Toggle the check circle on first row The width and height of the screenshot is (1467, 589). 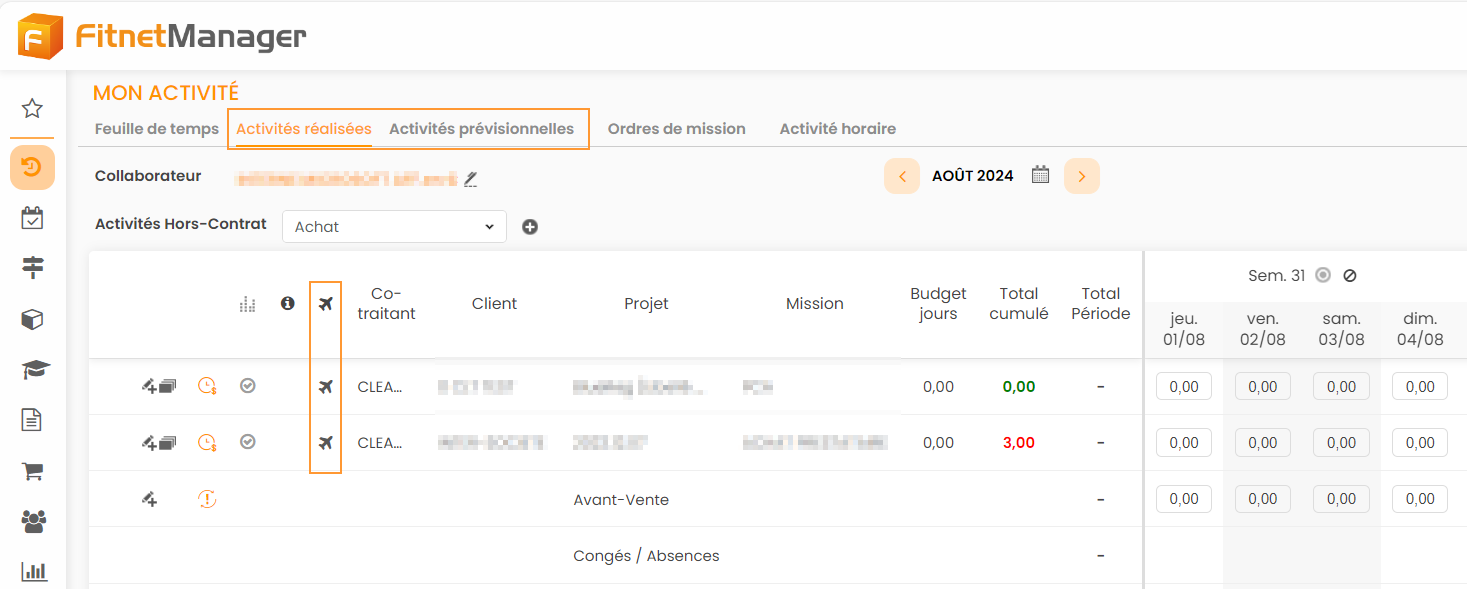pos(248,385)
